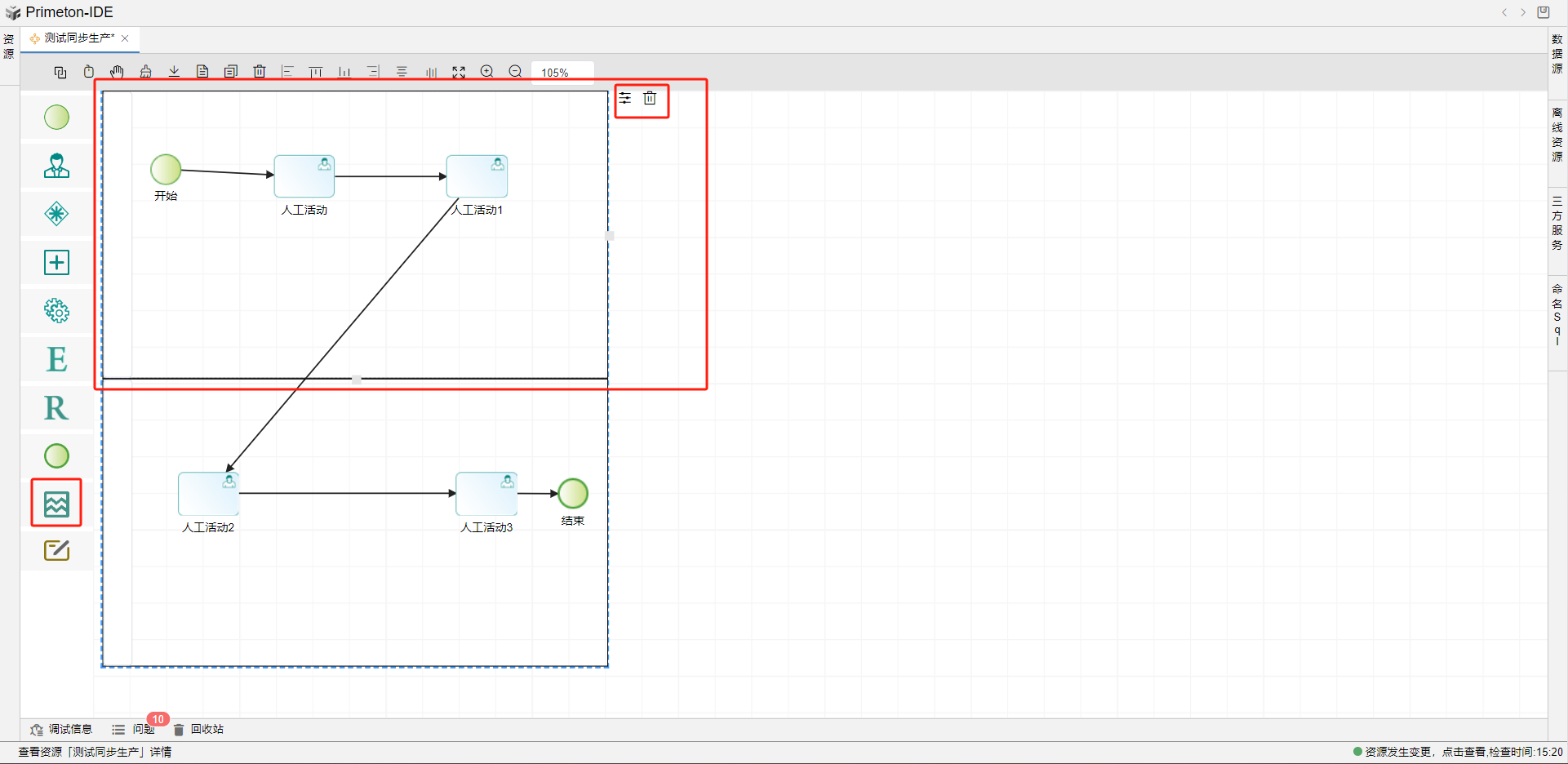Click the fit-to-screen expand icon
Image resolution: width=1568 pixels, height=764 pixels.
459,72
